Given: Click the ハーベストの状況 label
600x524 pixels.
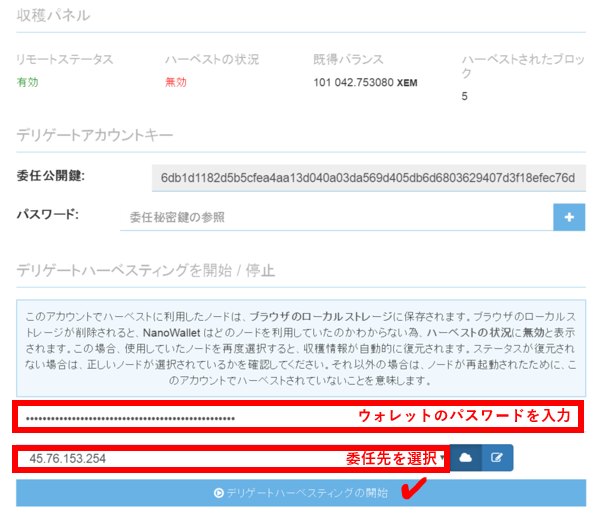Looking at the screenshot, I should pyautogui.click(x=212, y=59).
